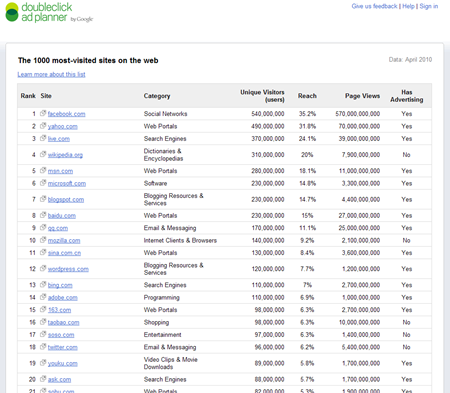Open external link icon beside ask.com

pyautogui.click(x=43, y=379)
